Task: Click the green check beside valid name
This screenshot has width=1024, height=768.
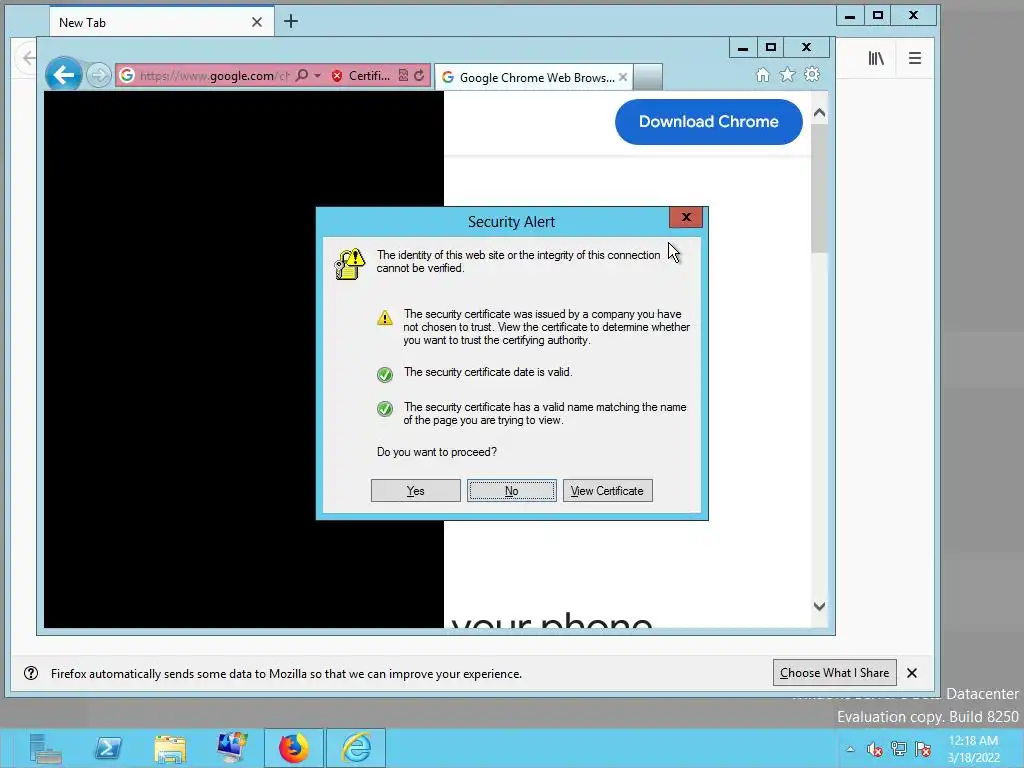Action: (385, 409)
